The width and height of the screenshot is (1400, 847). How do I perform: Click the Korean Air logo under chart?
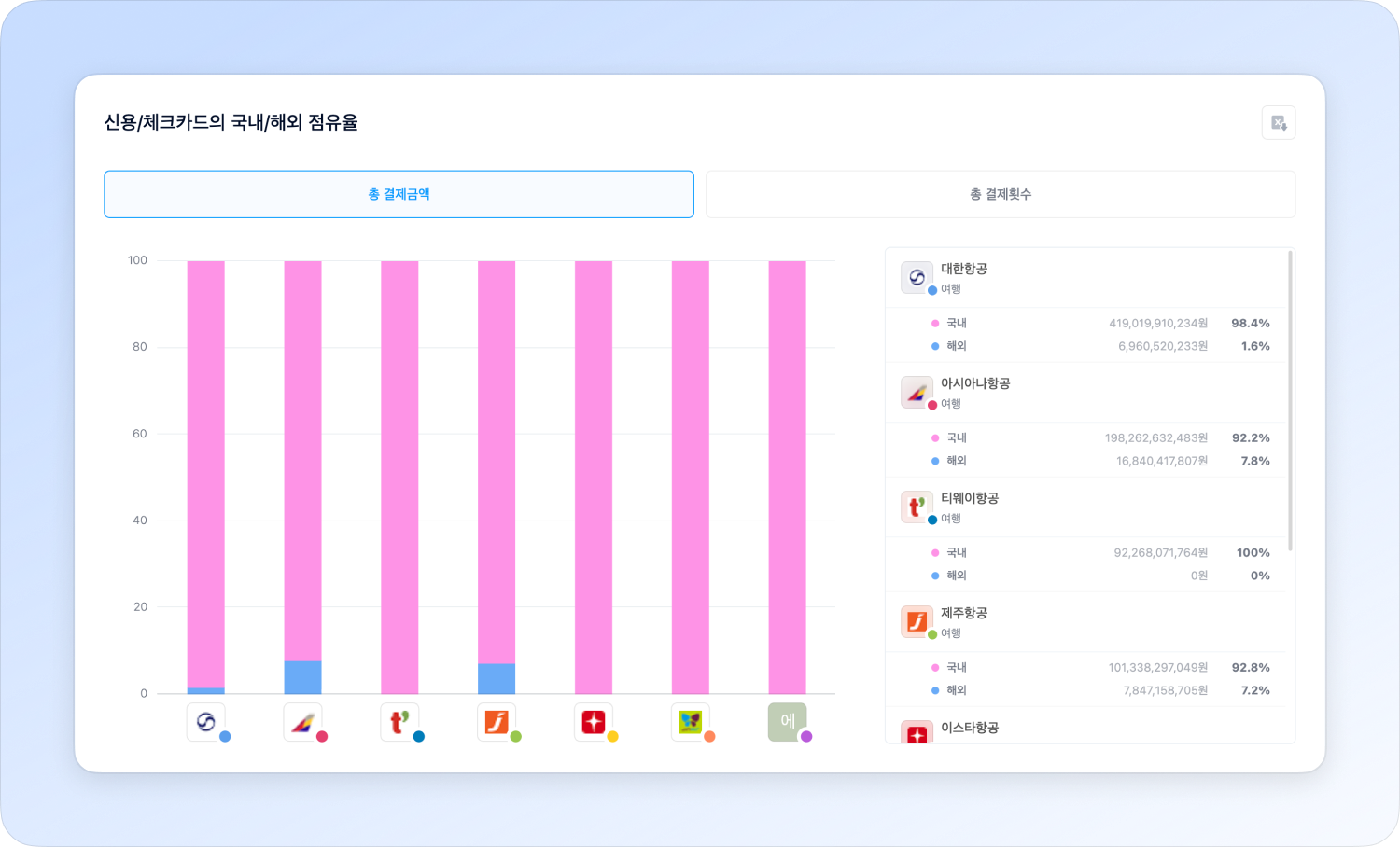206,722
